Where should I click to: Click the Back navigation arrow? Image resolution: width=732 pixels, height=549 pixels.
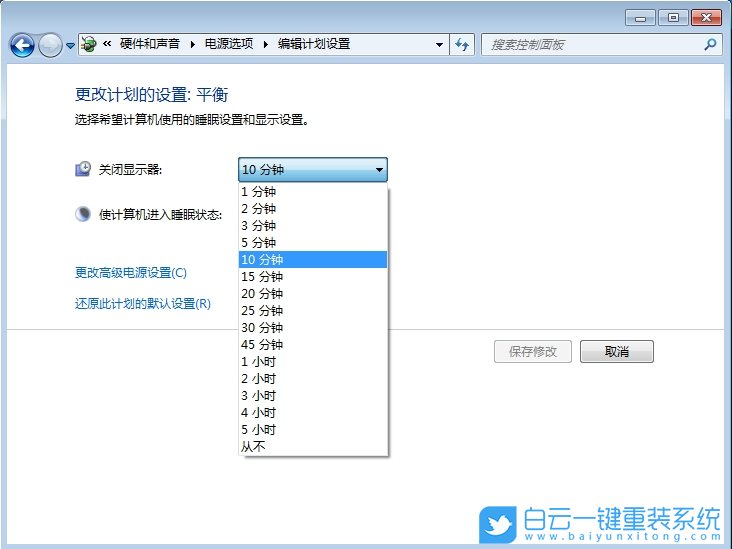(22, 45)
